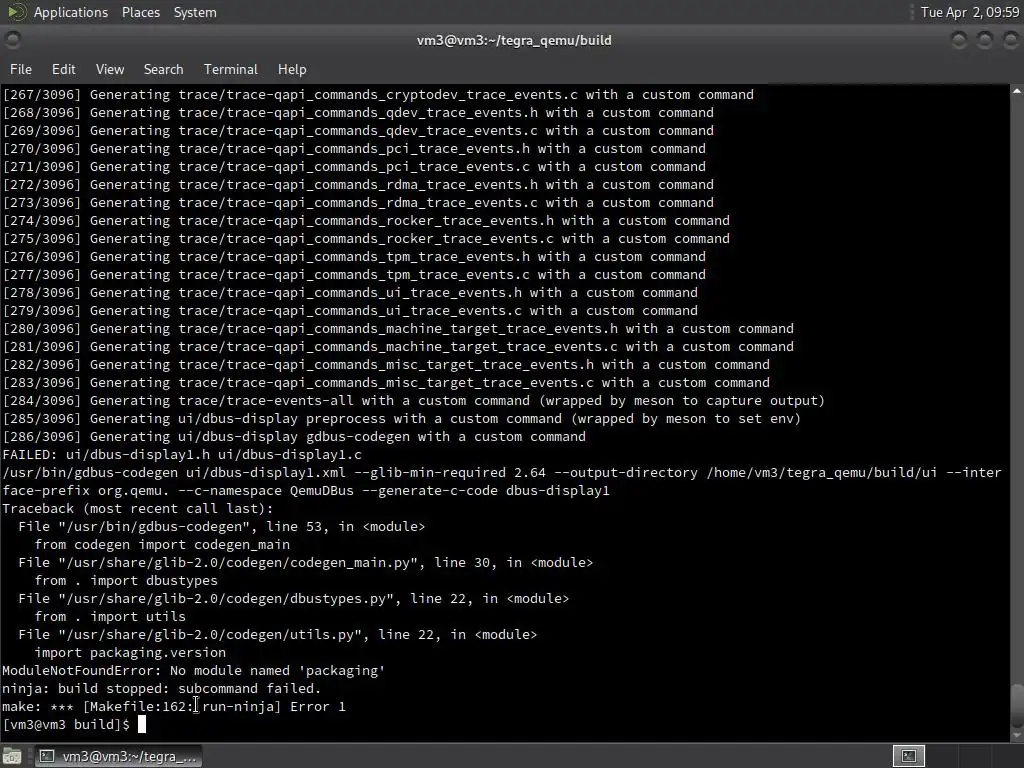Click the '[270/3096]' pci trace_events.h line
The image size is (1024, 768).
354,149
